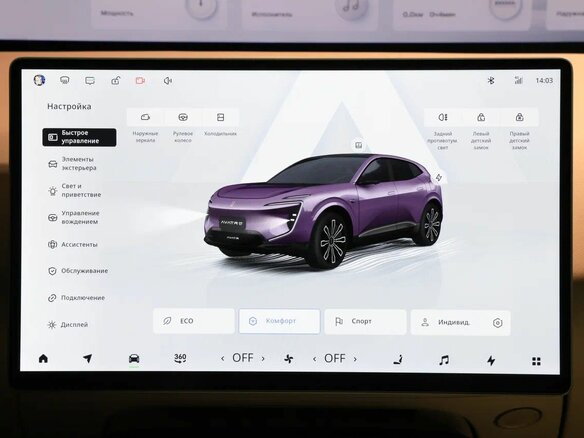Viewport: 584px width, 438px height.
Task: Open seat adjustment icon in dock
Action: tap(398, 360)
